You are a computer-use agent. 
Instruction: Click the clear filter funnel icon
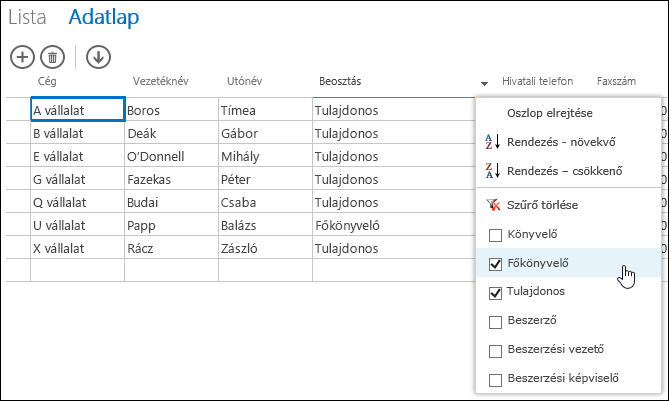click(x=493, y=205)
